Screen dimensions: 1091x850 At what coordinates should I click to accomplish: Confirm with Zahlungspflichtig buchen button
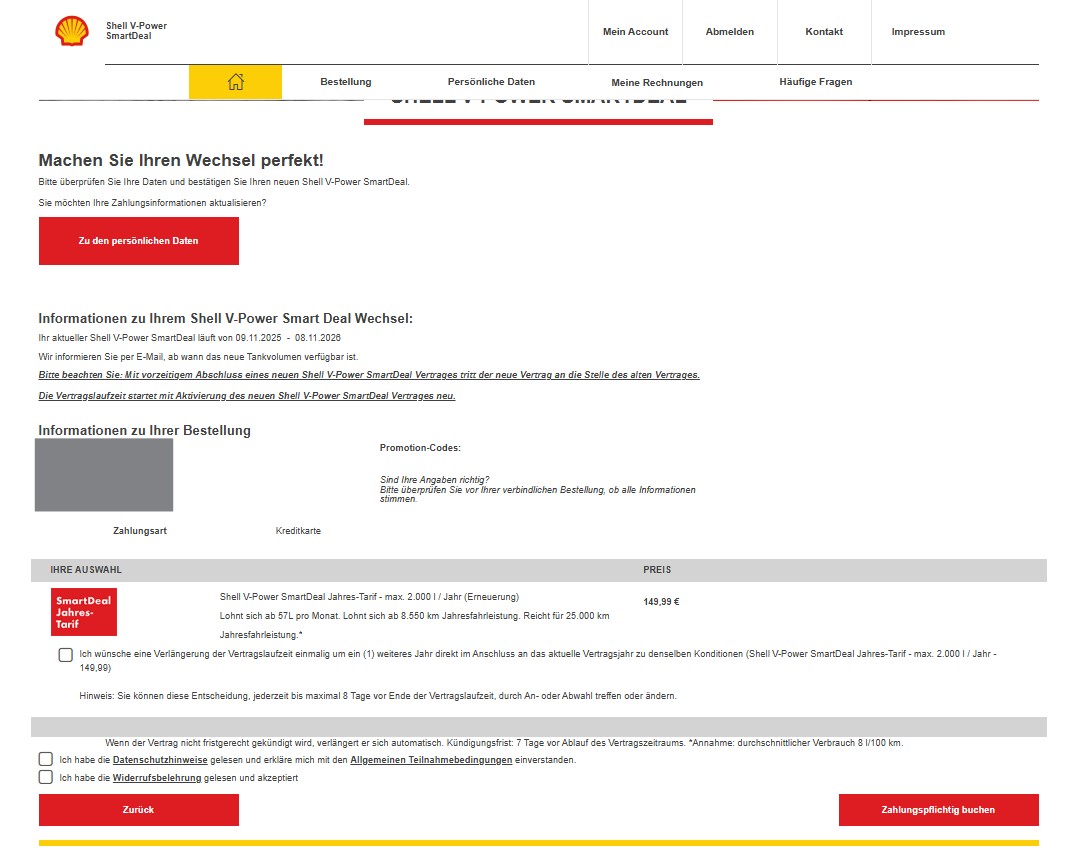[938, 810]
